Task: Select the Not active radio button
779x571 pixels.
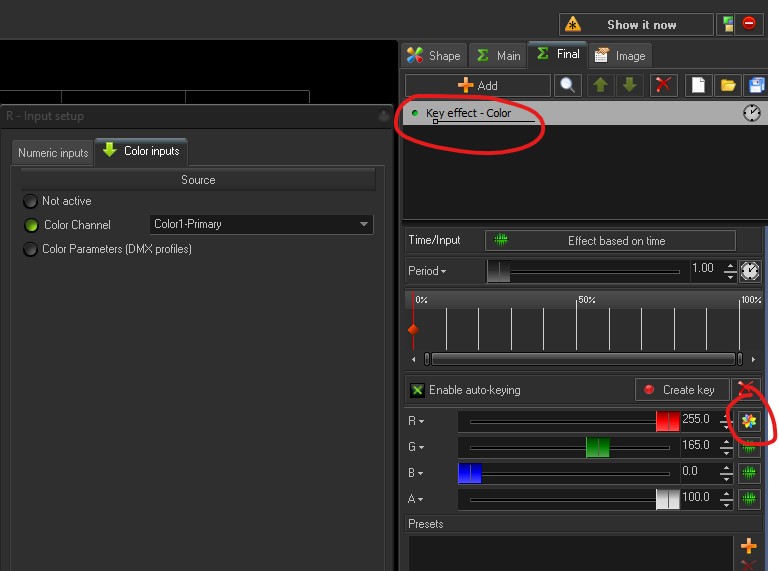Action: 31,201
